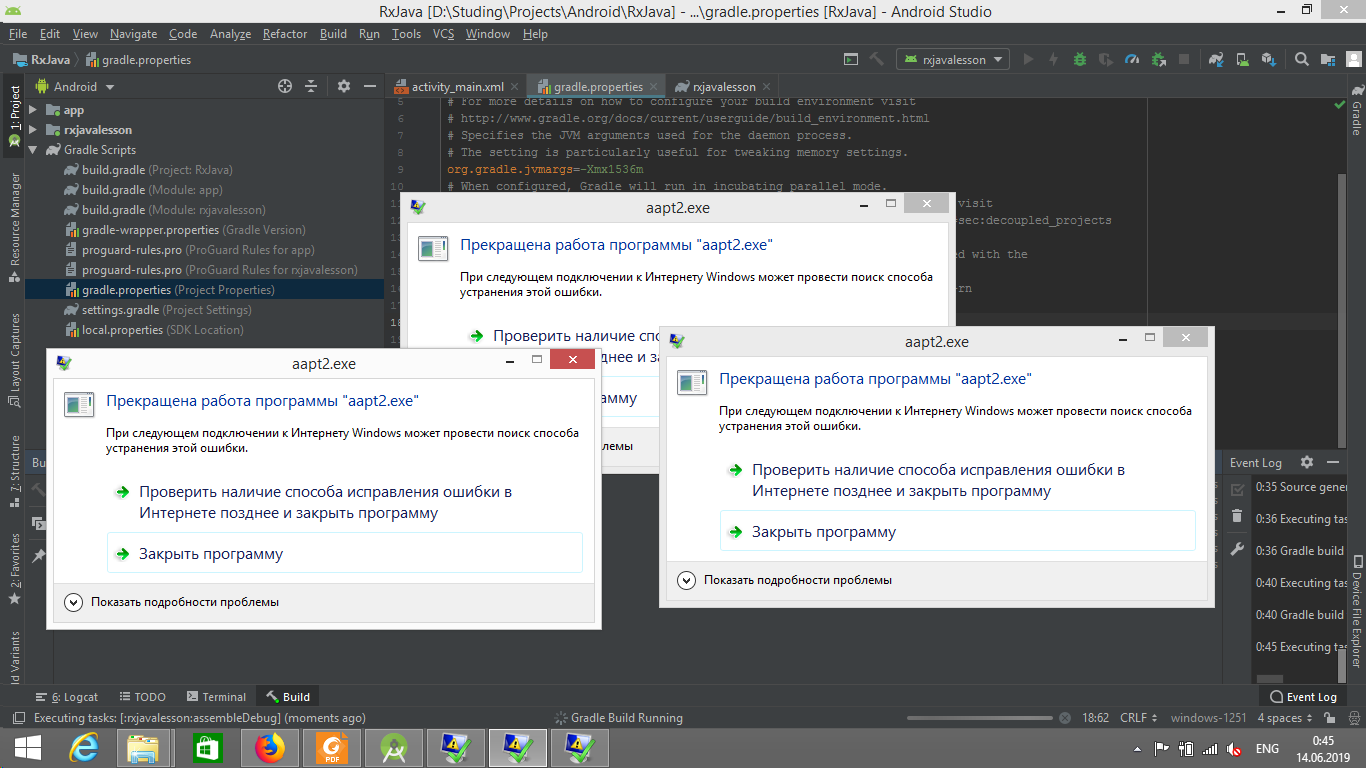Hide the Project panel with the minus icon

[x=369, y=86]
